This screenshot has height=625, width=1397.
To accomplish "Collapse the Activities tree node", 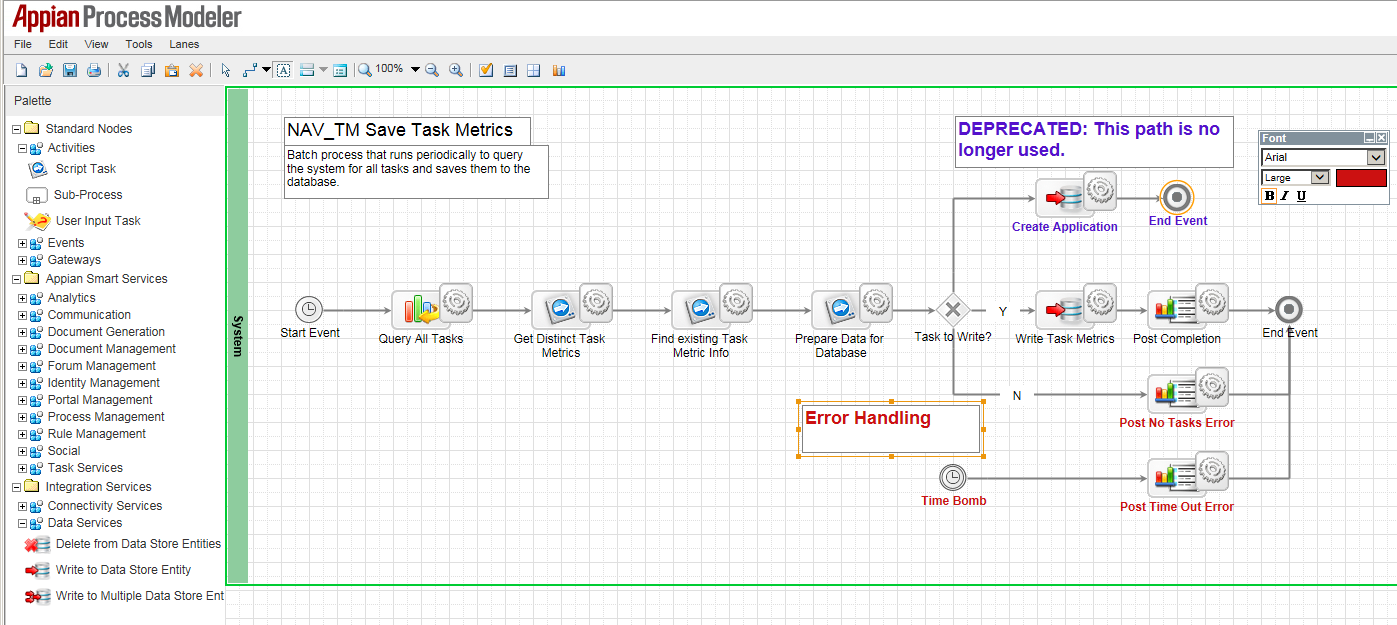I will [22, 148].
